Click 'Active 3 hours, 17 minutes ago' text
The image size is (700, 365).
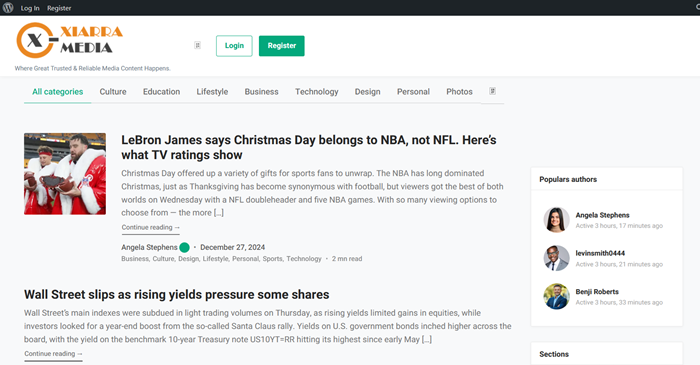coord(619,226)
